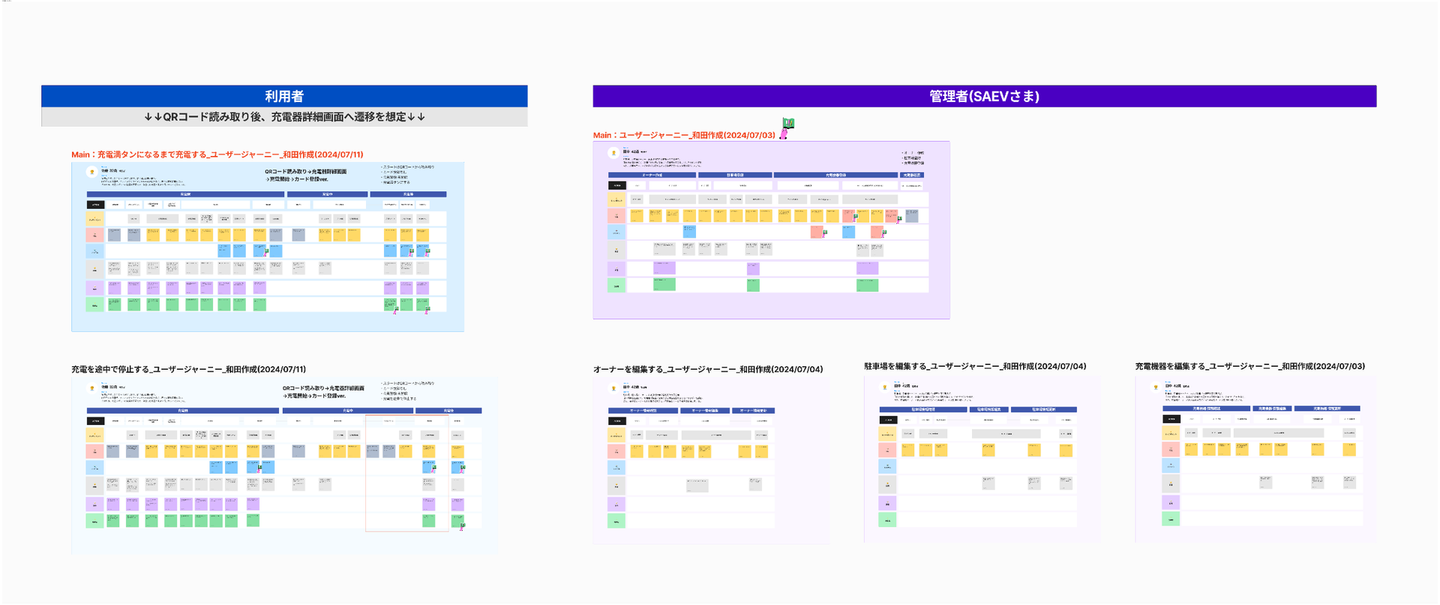Click the gray QRコード読み取り後 note bar

point(284,117)
